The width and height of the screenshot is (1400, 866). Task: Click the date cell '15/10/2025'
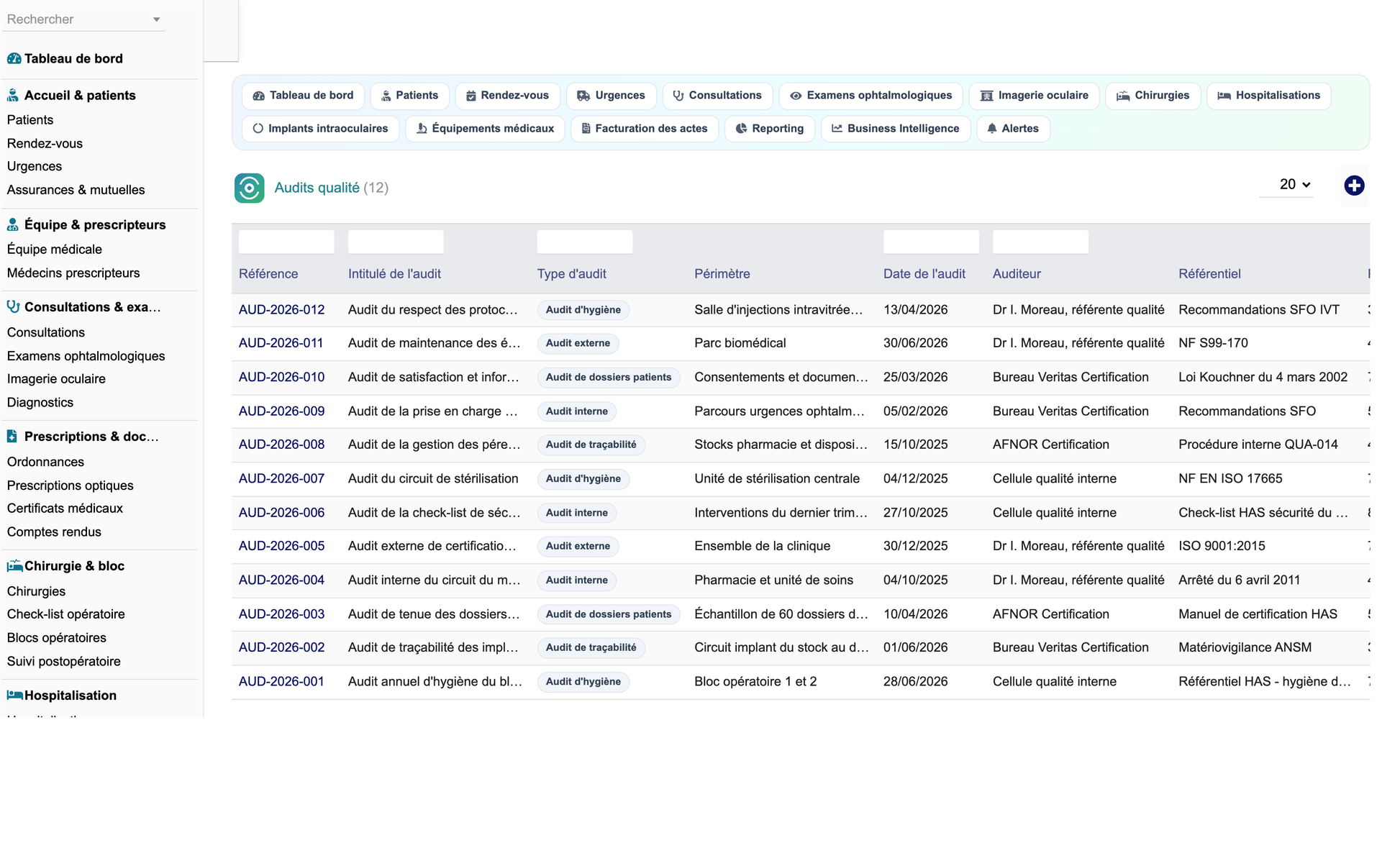(x=916, y=445)
